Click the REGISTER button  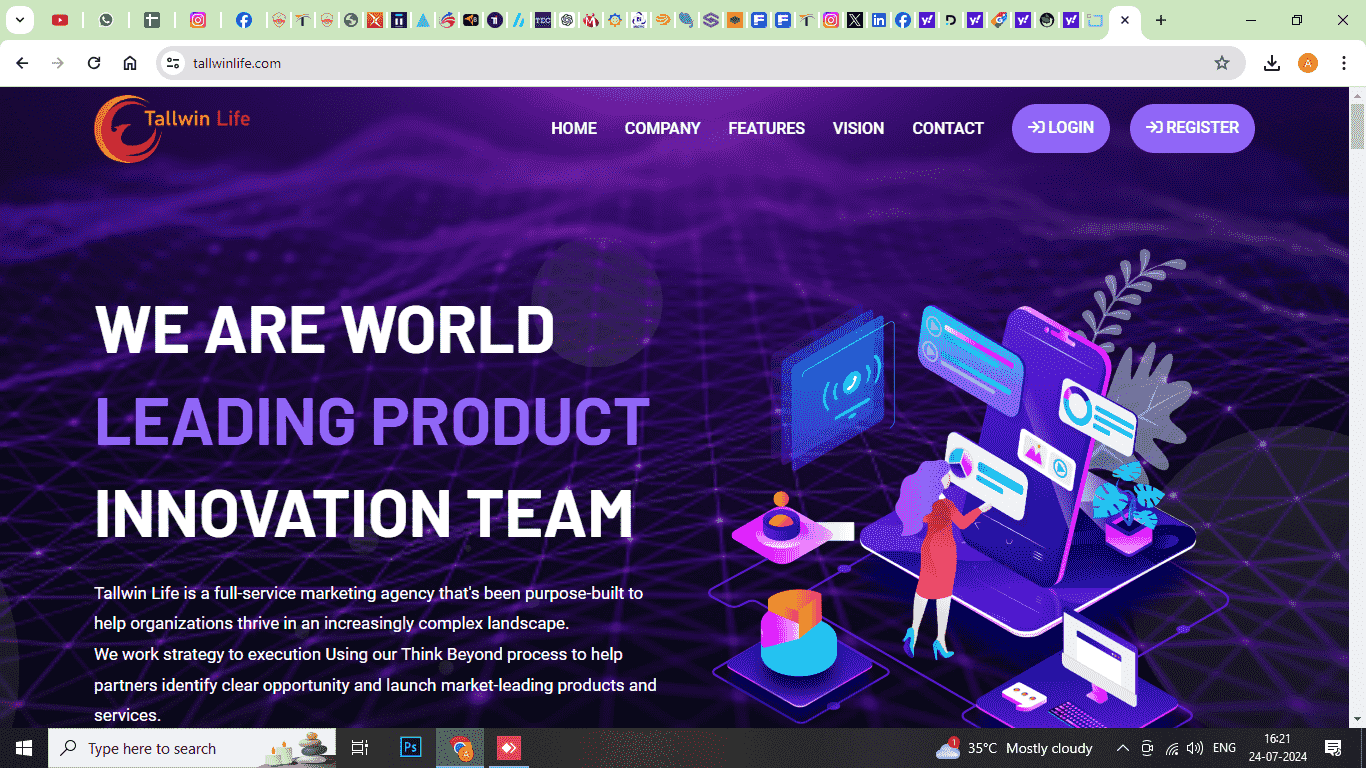tap(1192, 128)
